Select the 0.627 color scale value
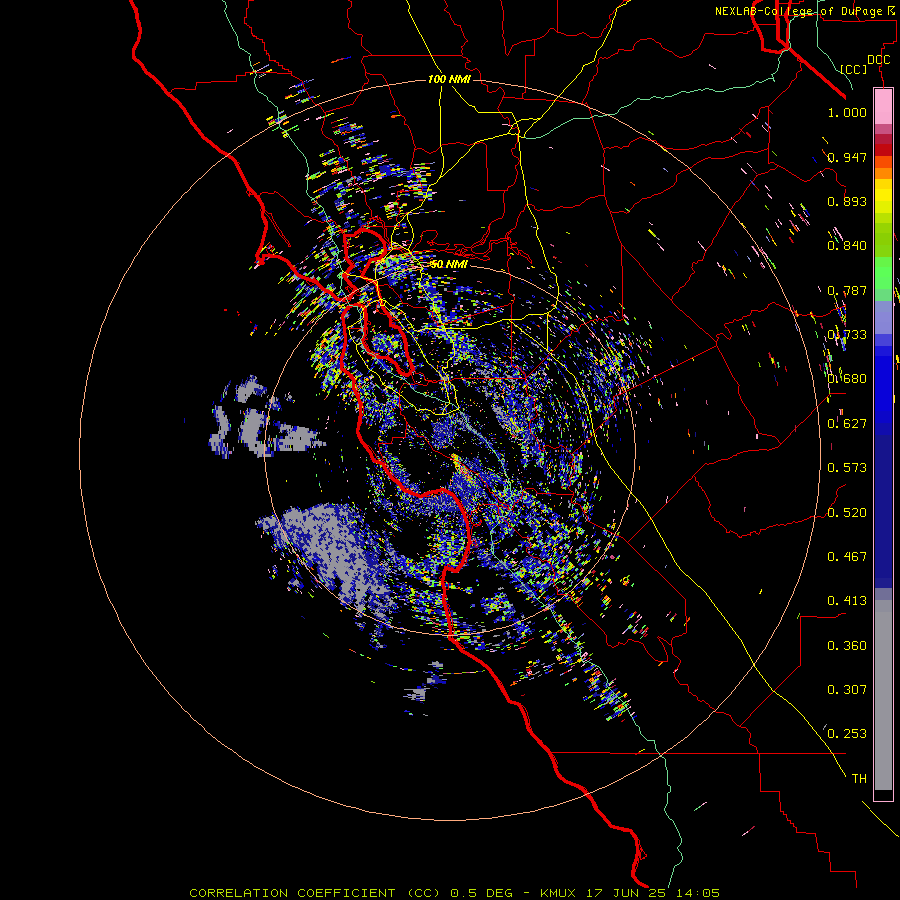900x900 pixels. pos(847,424)
